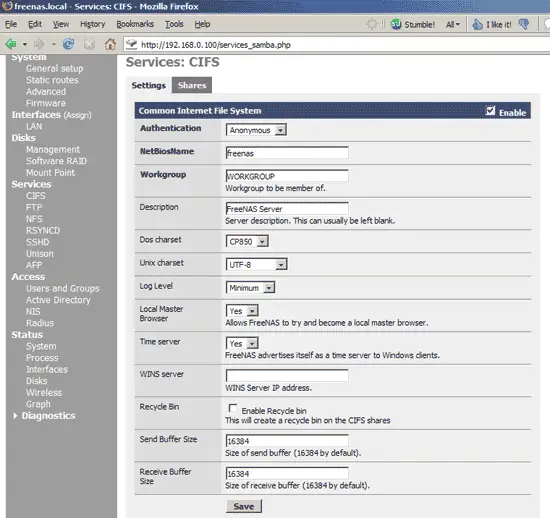Click the address bar URL field
The height and width of the screenshot is (518, 550).
(337, 45)
